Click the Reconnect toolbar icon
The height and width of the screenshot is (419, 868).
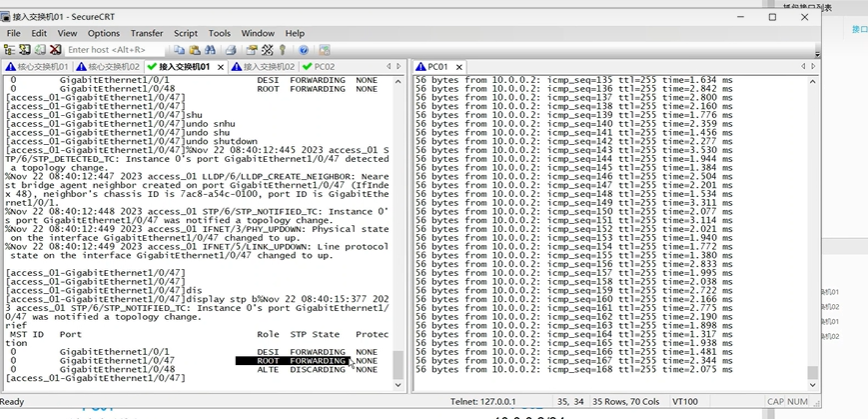[40, 50]
